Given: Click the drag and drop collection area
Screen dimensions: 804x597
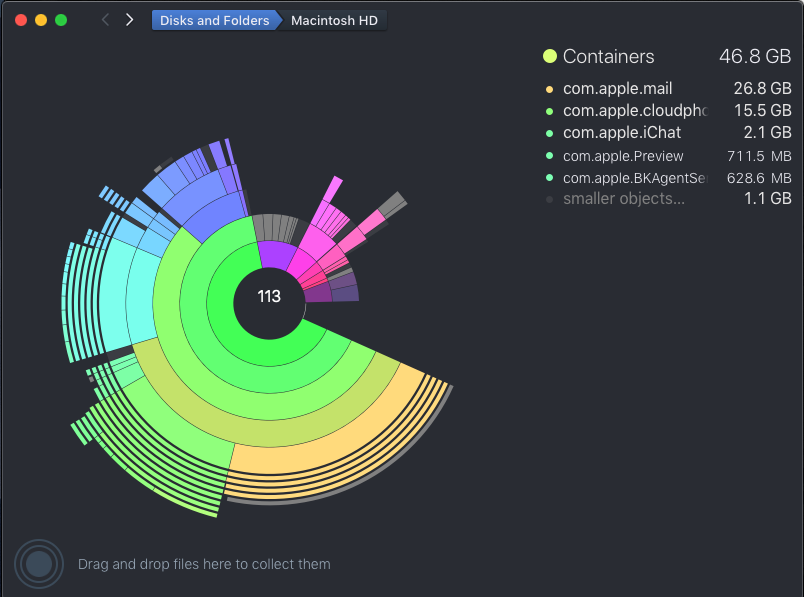Looking at the screenshot, I should click(x=204, y=564).
